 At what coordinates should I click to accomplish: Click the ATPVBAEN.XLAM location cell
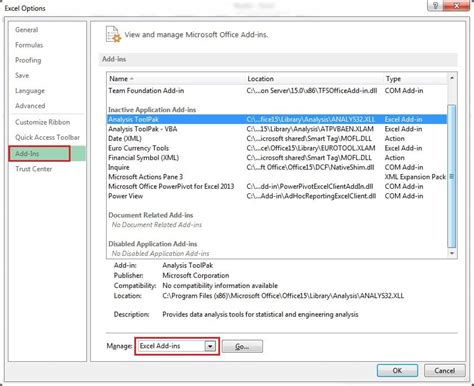[x=310, y=129]
